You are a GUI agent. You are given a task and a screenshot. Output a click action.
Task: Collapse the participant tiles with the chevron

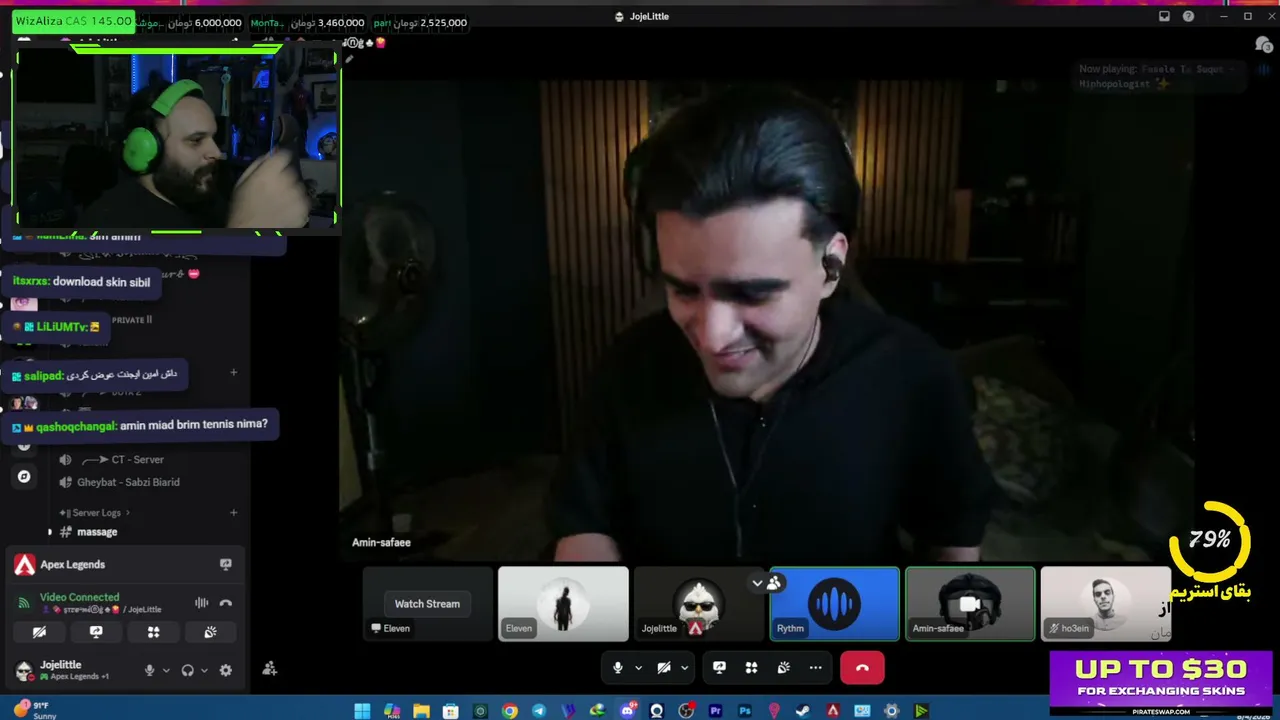pos(757,582)
